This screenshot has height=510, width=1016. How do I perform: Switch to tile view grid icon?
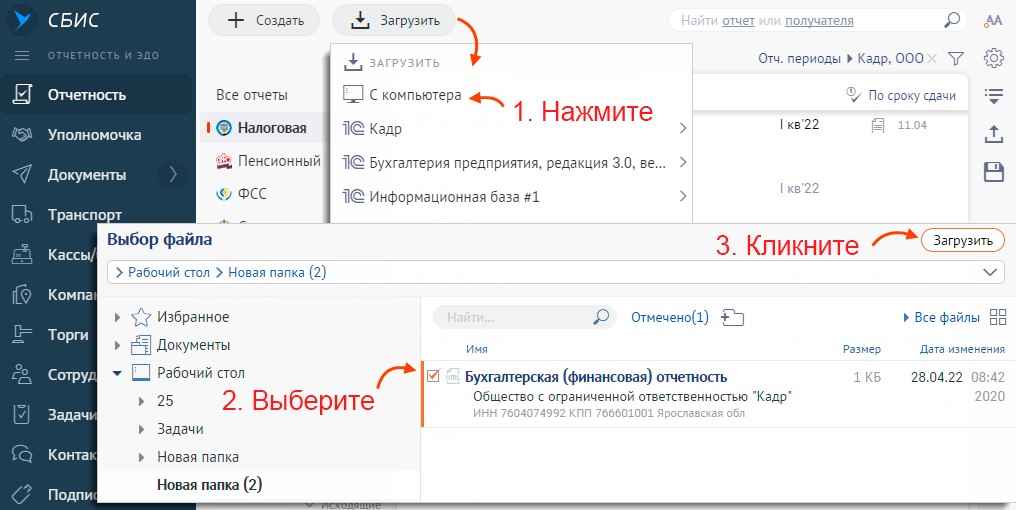997,318
